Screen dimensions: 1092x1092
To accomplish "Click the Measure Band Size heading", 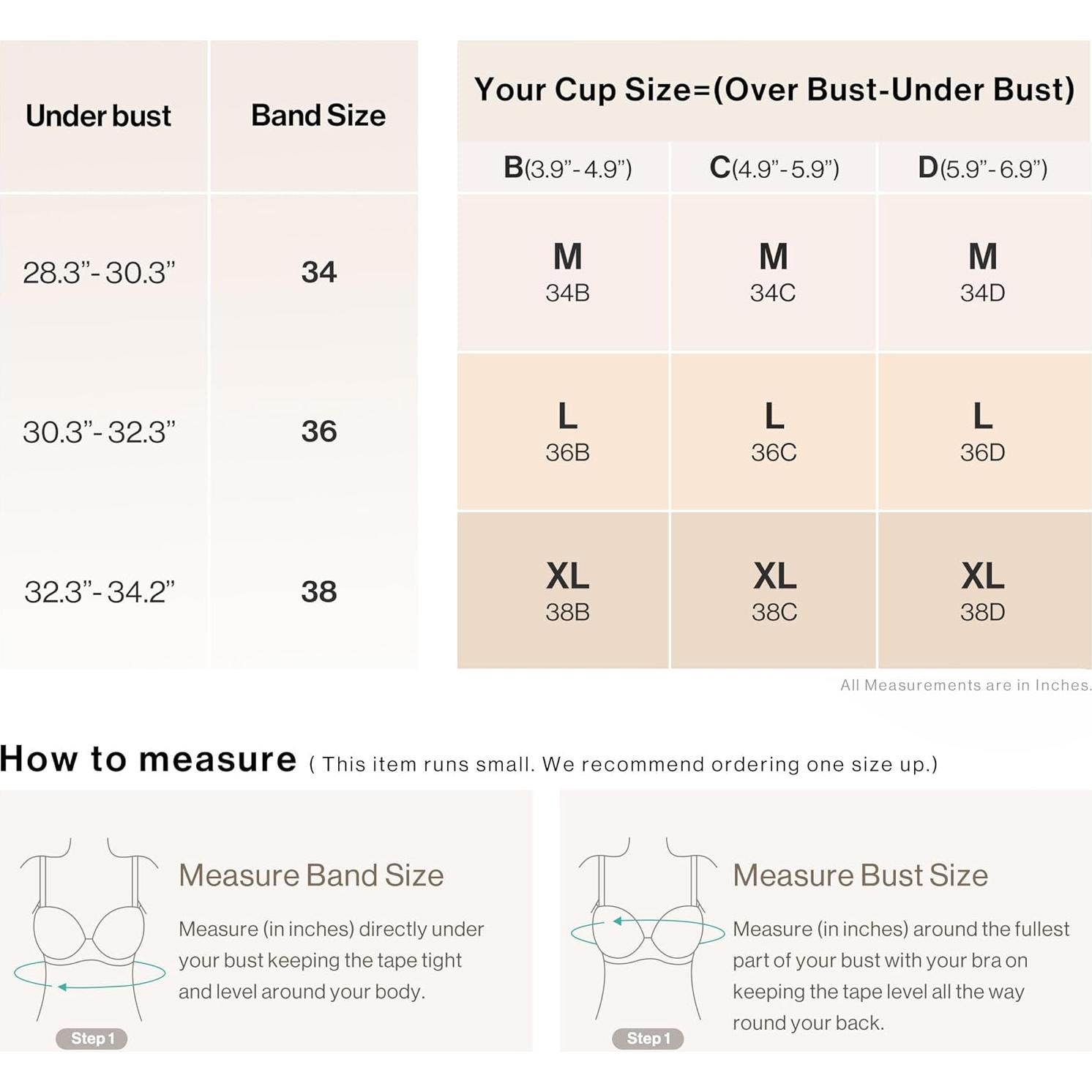I will (311, 875).
